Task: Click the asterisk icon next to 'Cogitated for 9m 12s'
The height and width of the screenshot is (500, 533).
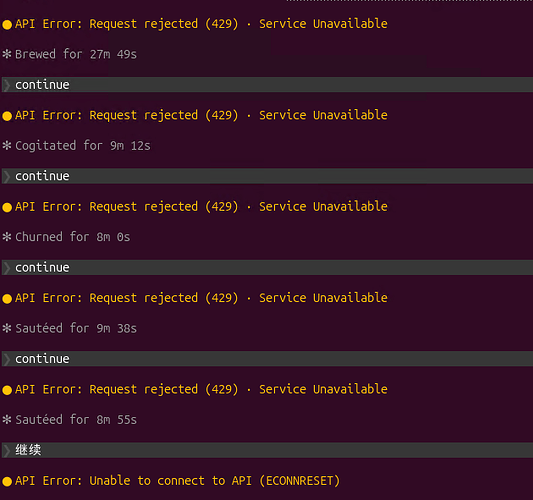Action: pyautogui.click(x=7, y=145)
